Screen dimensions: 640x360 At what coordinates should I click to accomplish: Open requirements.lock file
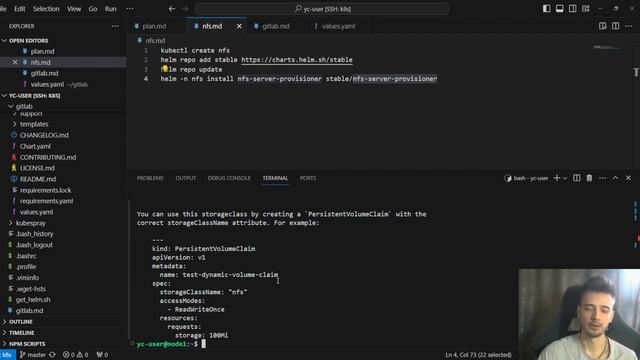pyautogui.click(x=45, y=190)
